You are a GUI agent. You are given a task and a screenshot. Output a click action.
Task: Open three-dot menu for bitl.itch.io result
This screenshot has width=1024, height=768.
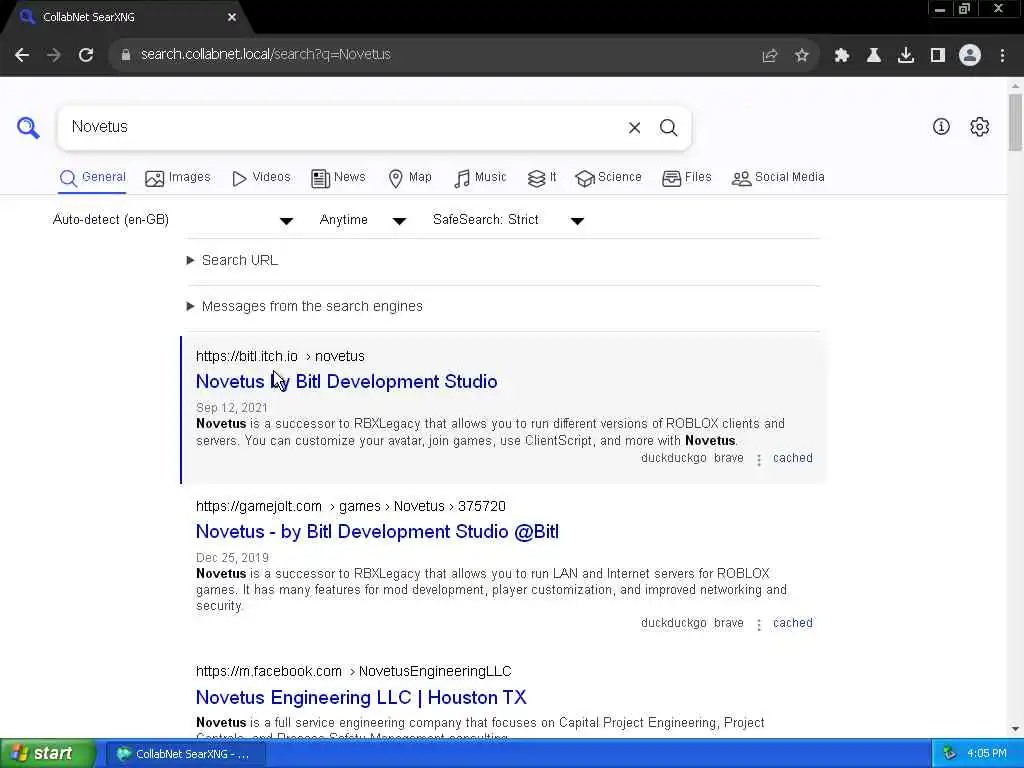point(759,460)
